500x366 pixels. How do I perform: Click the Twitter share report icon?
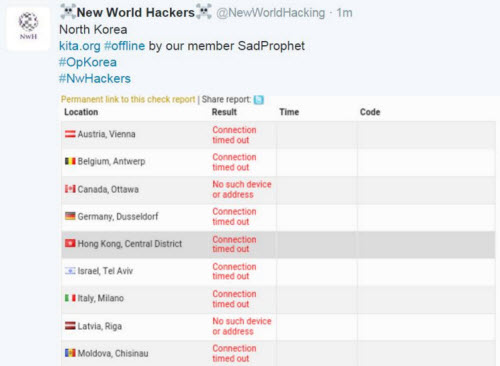coord(259,100)
